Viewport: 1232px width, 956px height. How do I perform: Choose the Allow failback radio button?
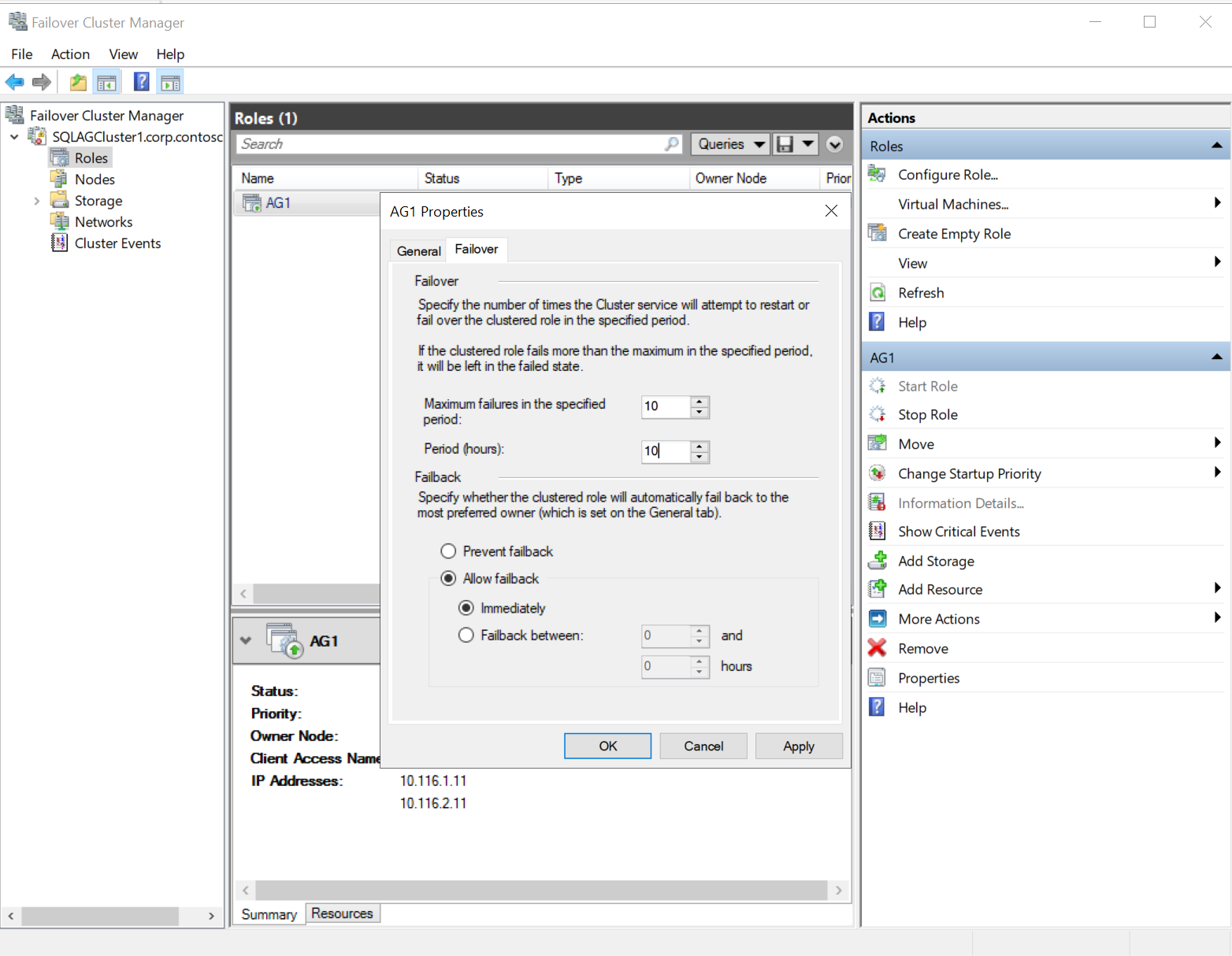point(448,579)
